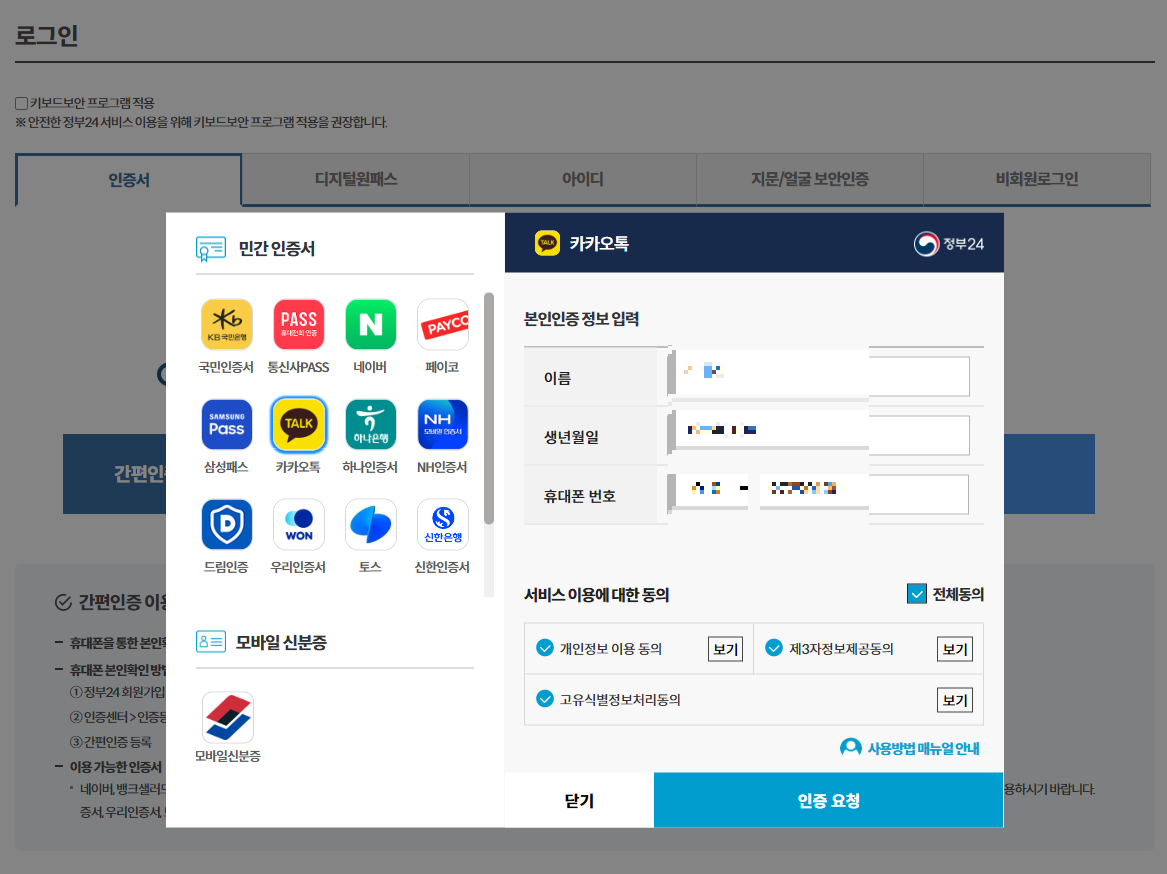This screenshot has width=1167, height=874.
Task: Select the 삼성패스 icon
Action: 227,424
